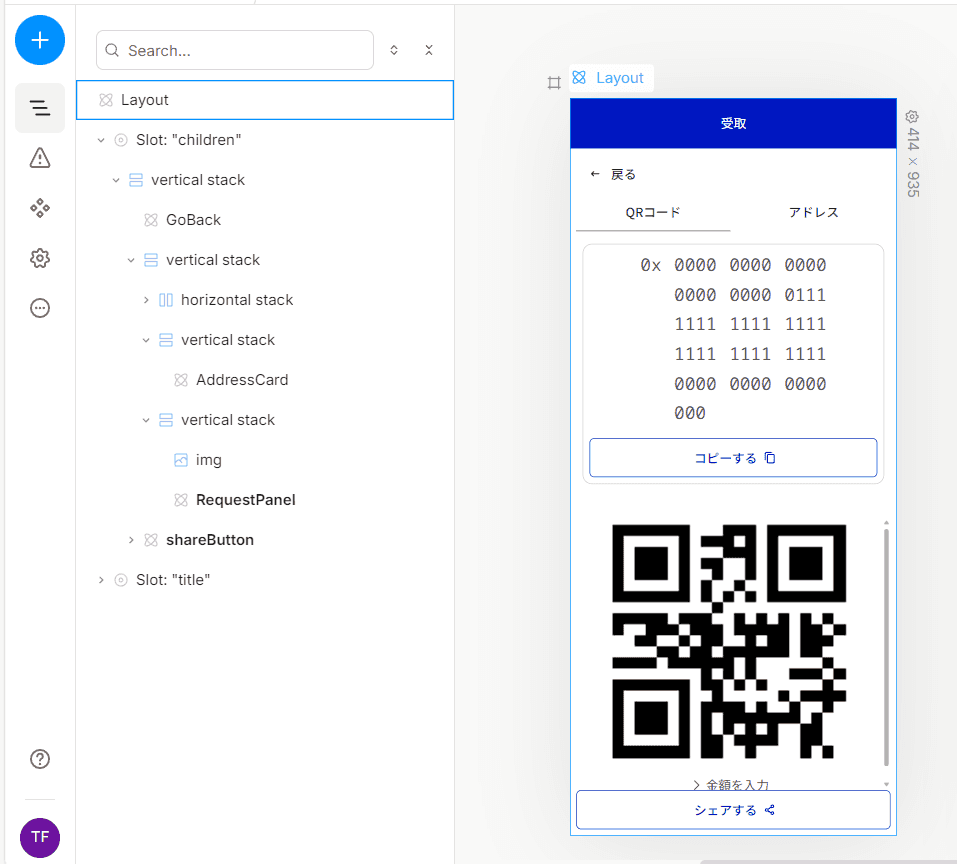Screen dimensions: 957x864
Task: Click the GoBack component icon
Action: (151, 220)
